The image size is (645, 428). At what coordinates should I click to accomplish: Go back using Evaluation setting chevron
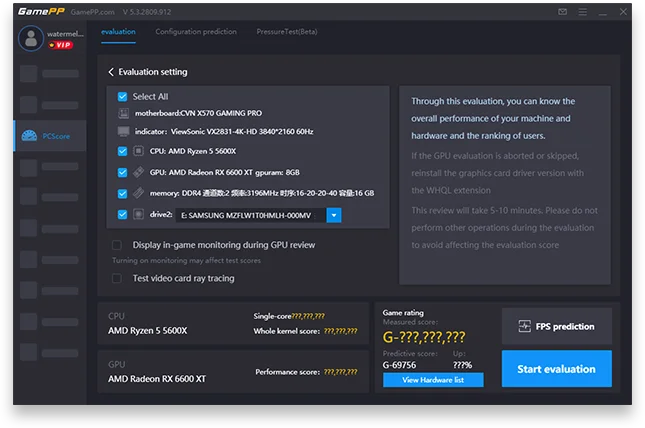(111, 72)
